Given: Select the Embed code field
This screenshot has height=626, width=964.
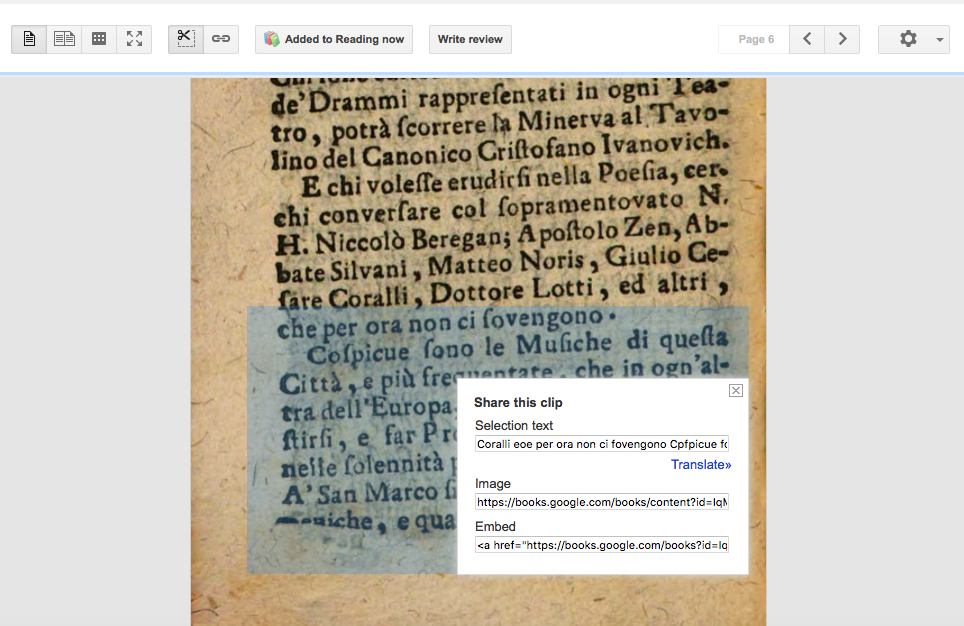Looking at the screenshot, I should [602, 545].
